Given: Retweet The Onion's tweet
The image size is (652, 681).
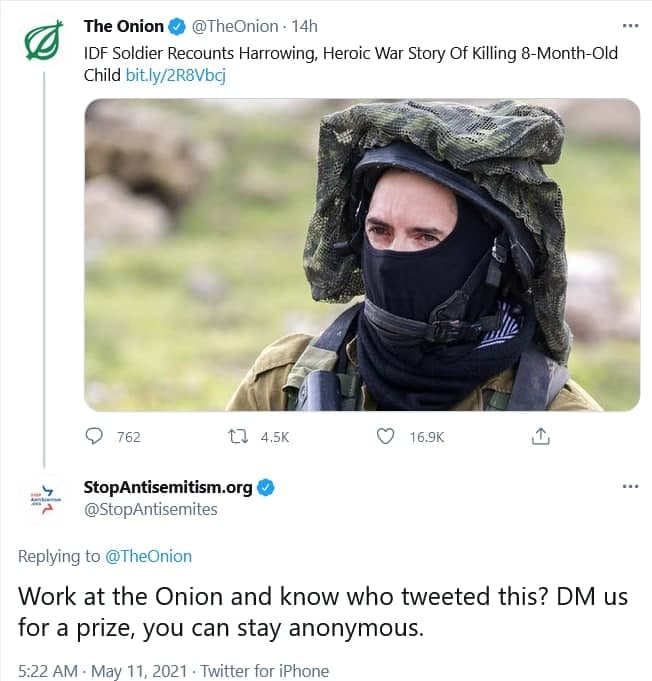Looking at the screenshot, I should [x=239, y=436].
